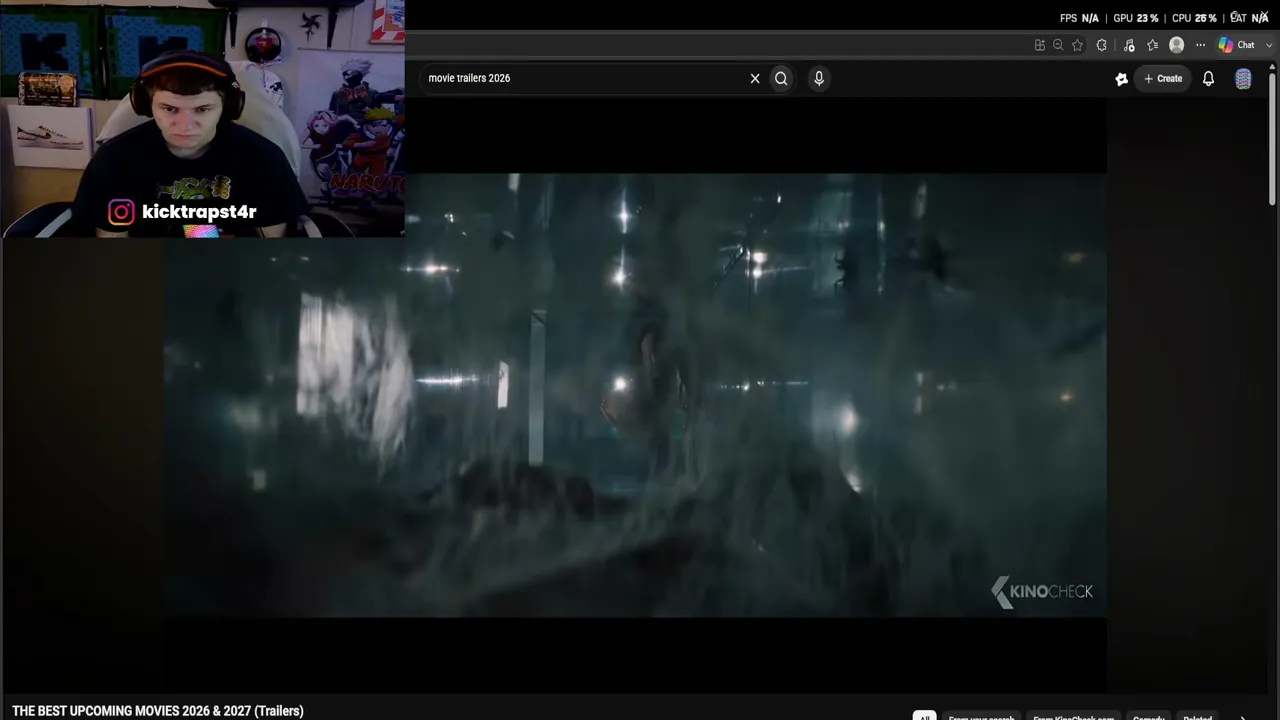This screenshot has height=720, width=1280.
Task: Show more filter chips with right arrow
Action: 1243,717
